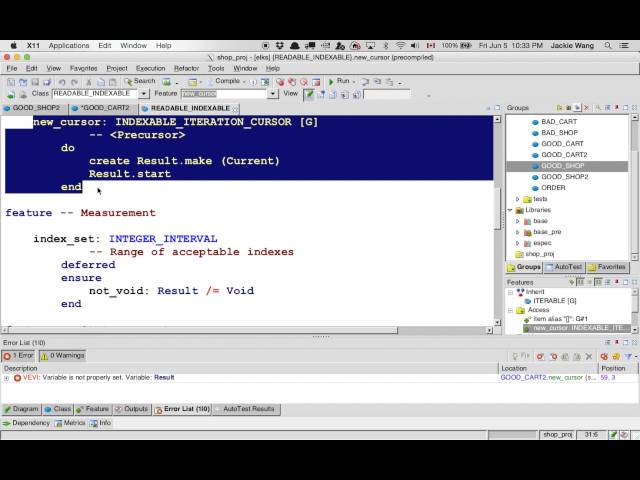640x480 pixels.
Task: Open the Class name combo dropdown
Action: 144,94
